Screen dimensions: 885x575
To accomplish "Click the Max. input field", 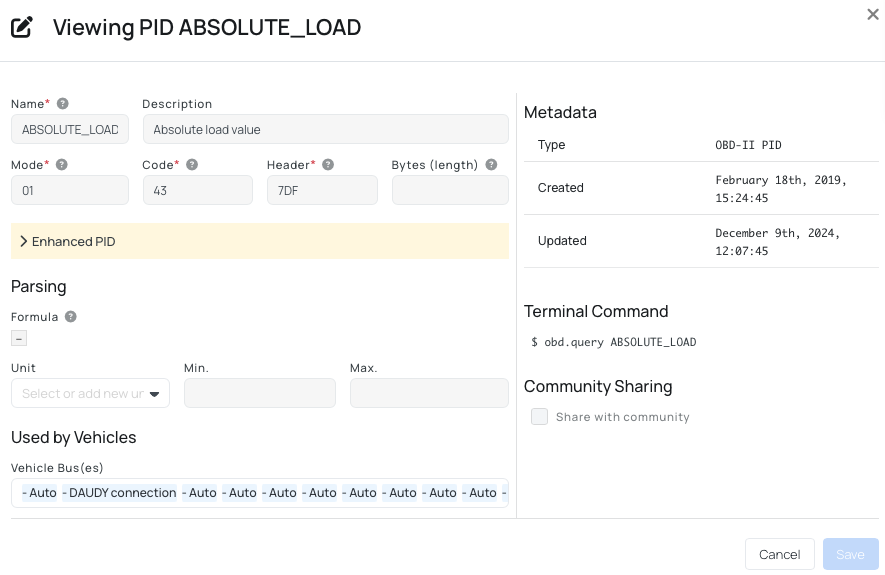I will click(429, 393).
